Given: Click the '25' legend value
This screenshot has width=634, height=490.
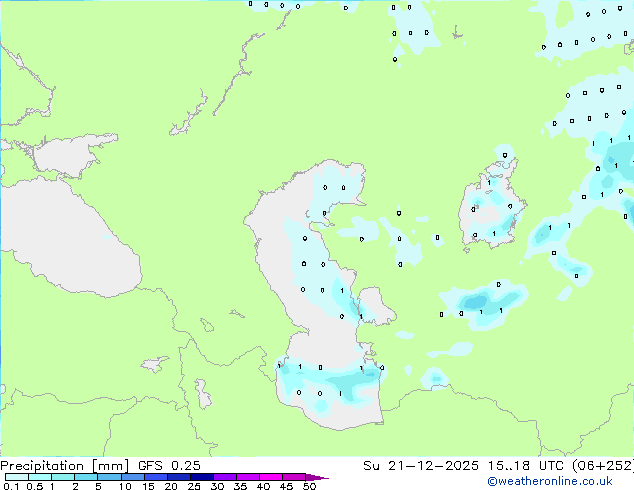Looking at the screenshot, I should point(194,486).
